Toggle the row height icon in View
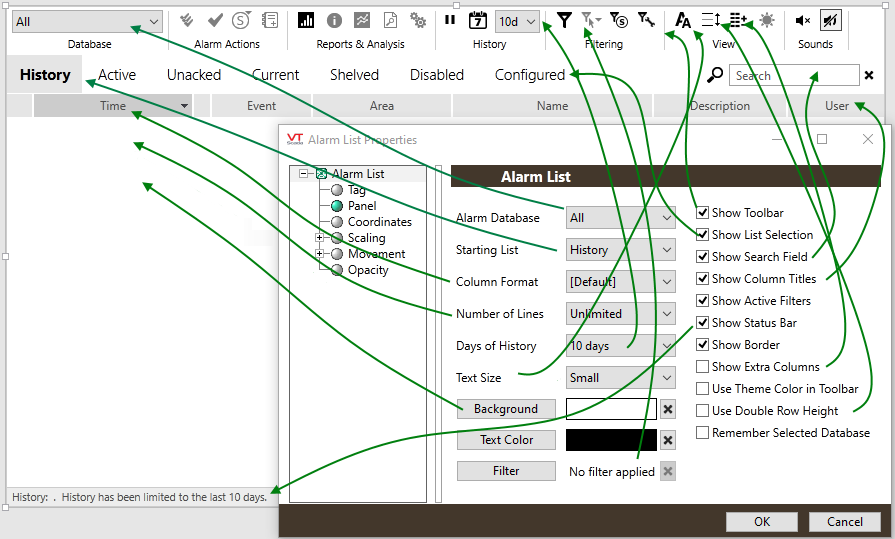The width and height of the screenshot is (895, 539). (x=711, y=20)
